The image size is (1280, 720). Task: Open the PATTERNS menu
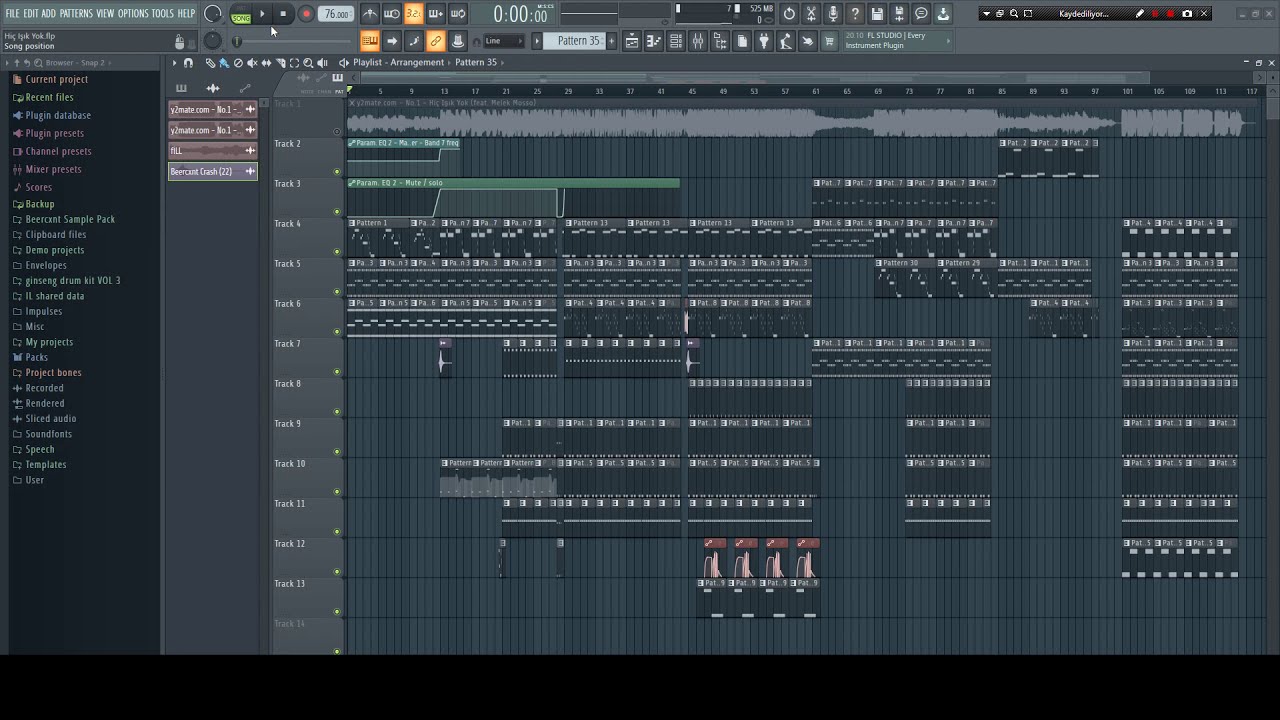point(76,13)
